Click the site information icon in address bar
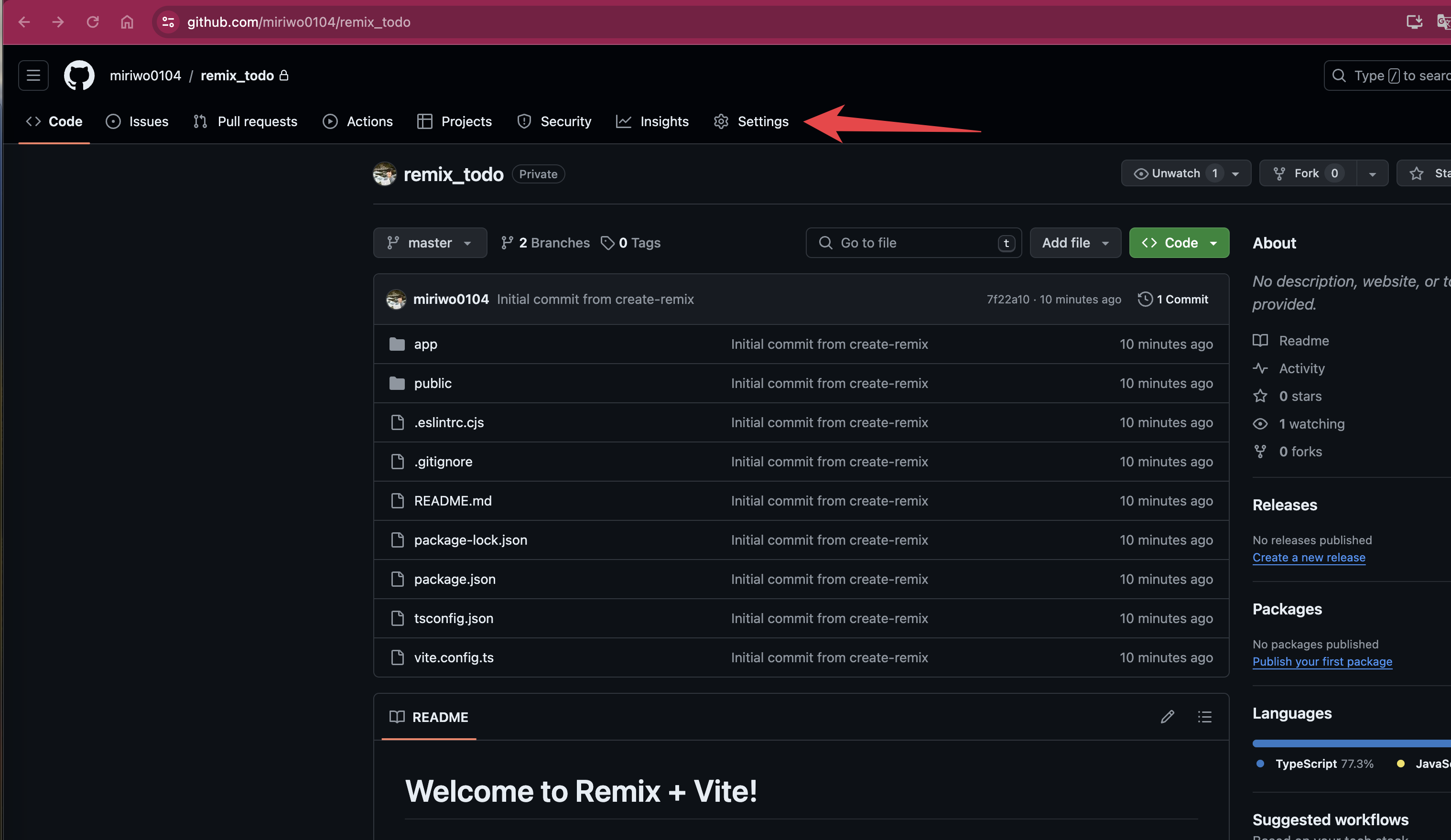Screen dimensions: 1451x840 point(168,22)
